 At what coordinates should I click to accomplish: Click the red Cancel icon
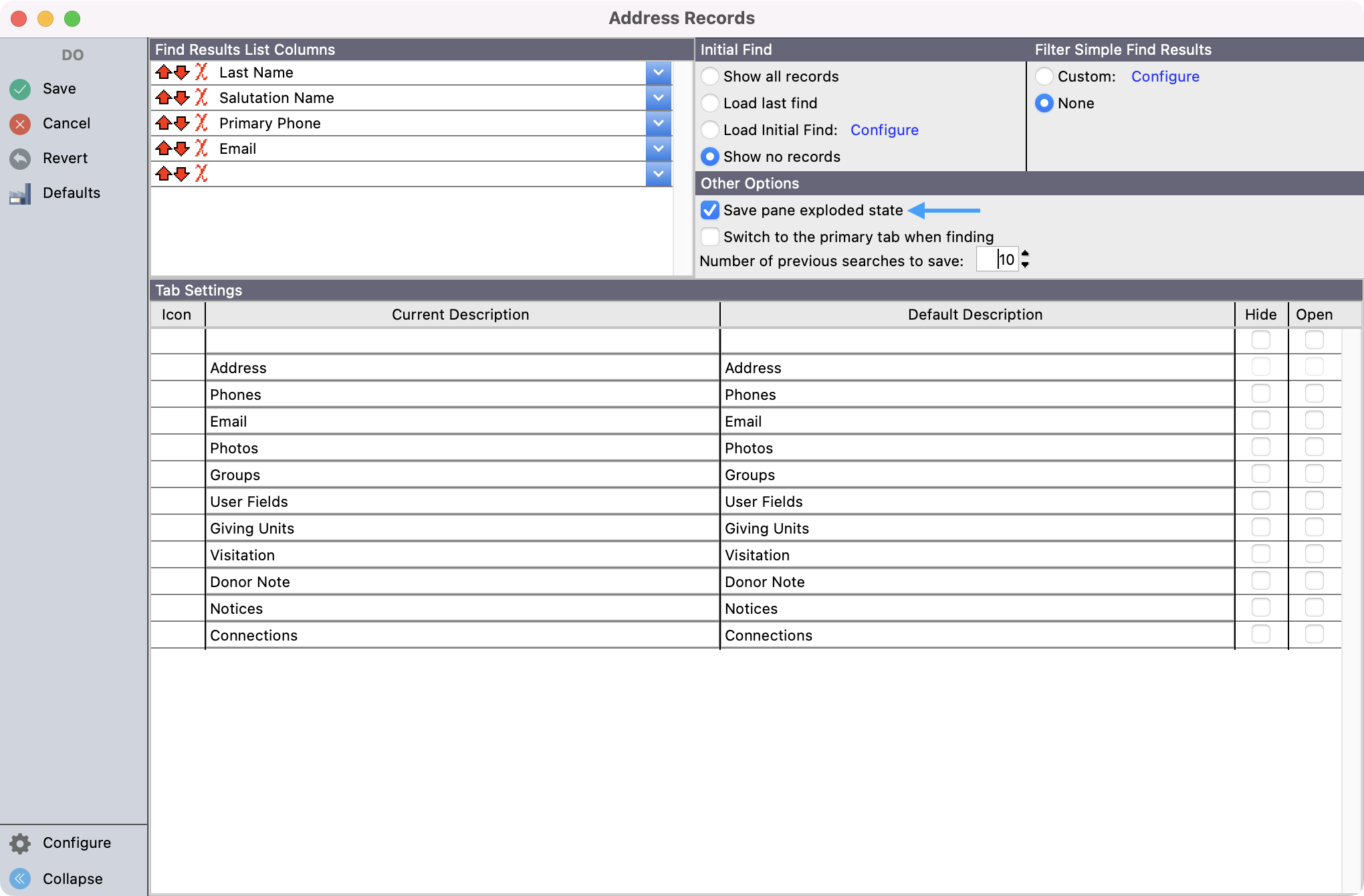pyautogui.click(x=20, y=124)
